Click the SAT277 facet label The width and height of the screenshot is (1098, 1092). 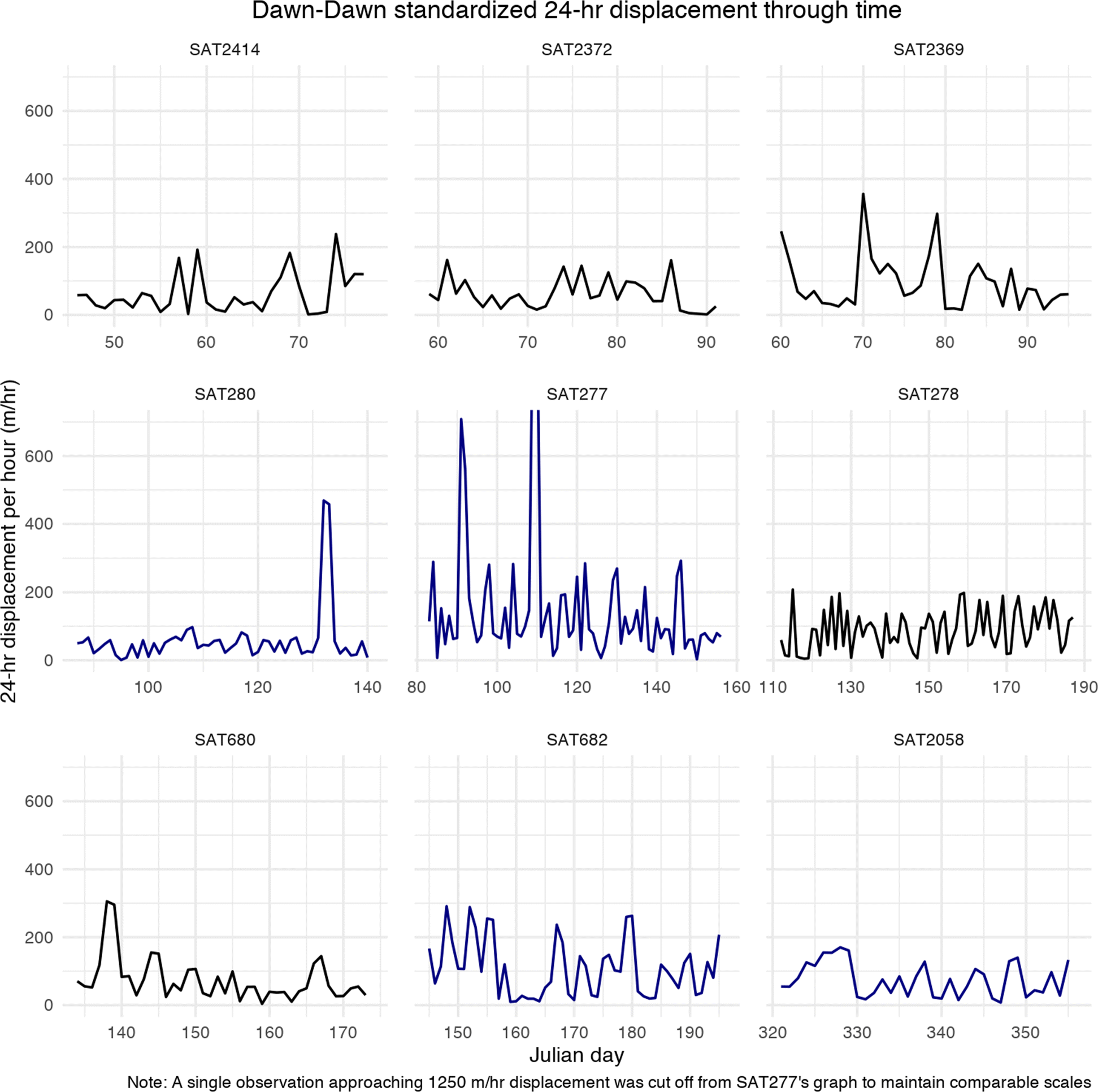coord(576,394)
